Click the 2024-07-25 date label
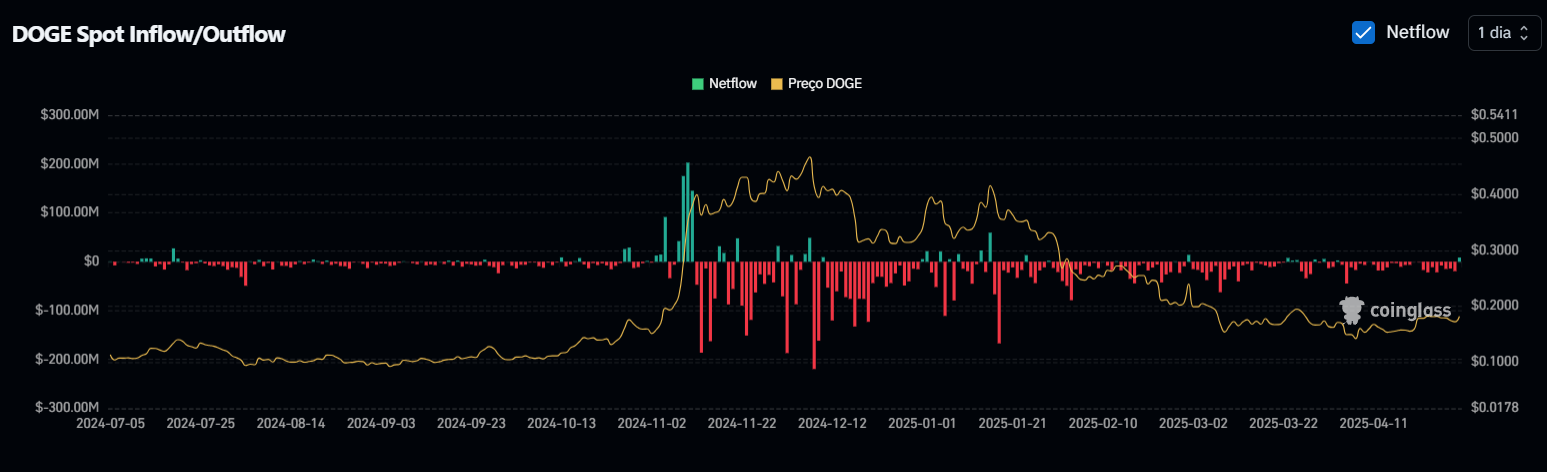 [x=201, y=424]
